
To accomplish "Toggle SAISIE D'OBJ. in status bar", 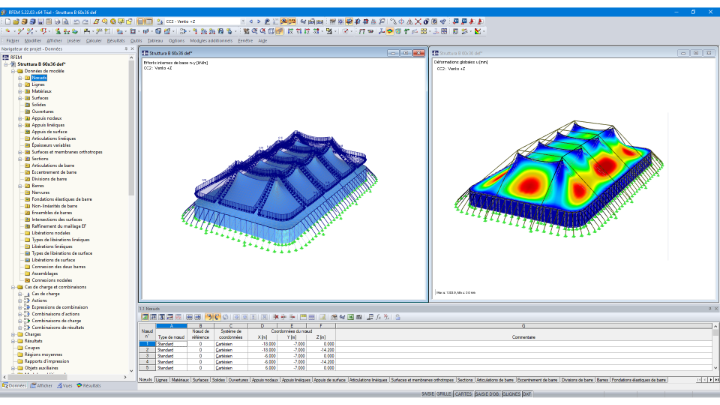I will click(487, 394).
